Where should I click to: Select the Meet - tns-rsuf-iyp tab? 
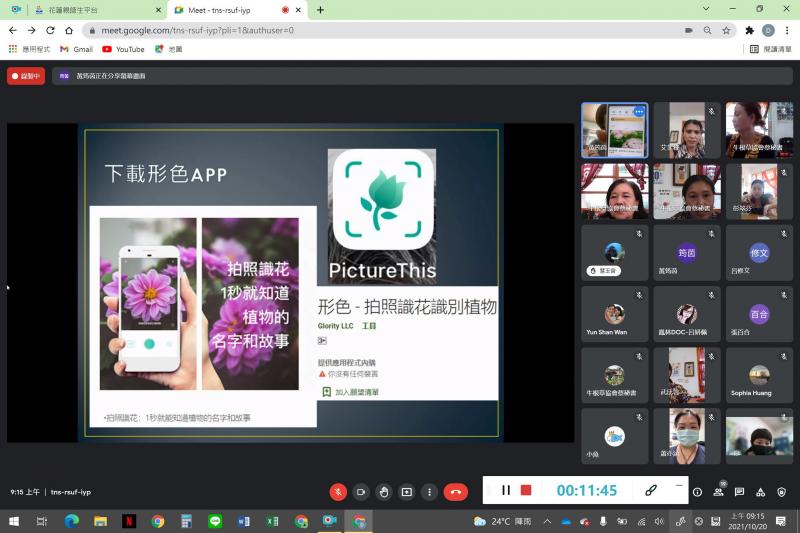pos(238,10)
